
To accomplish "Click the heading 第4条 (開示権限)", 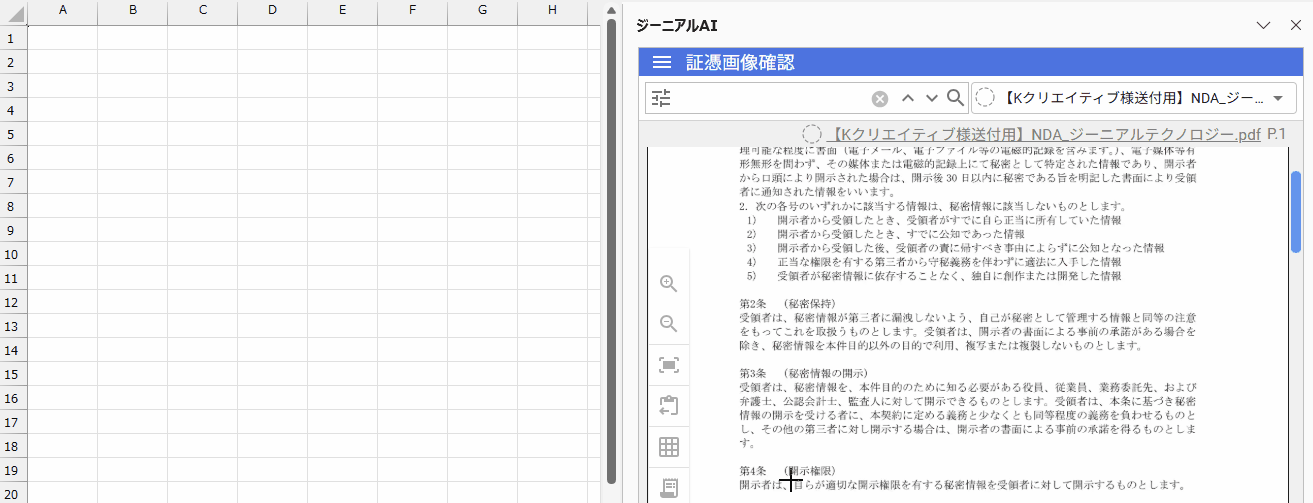I will 788,470.
